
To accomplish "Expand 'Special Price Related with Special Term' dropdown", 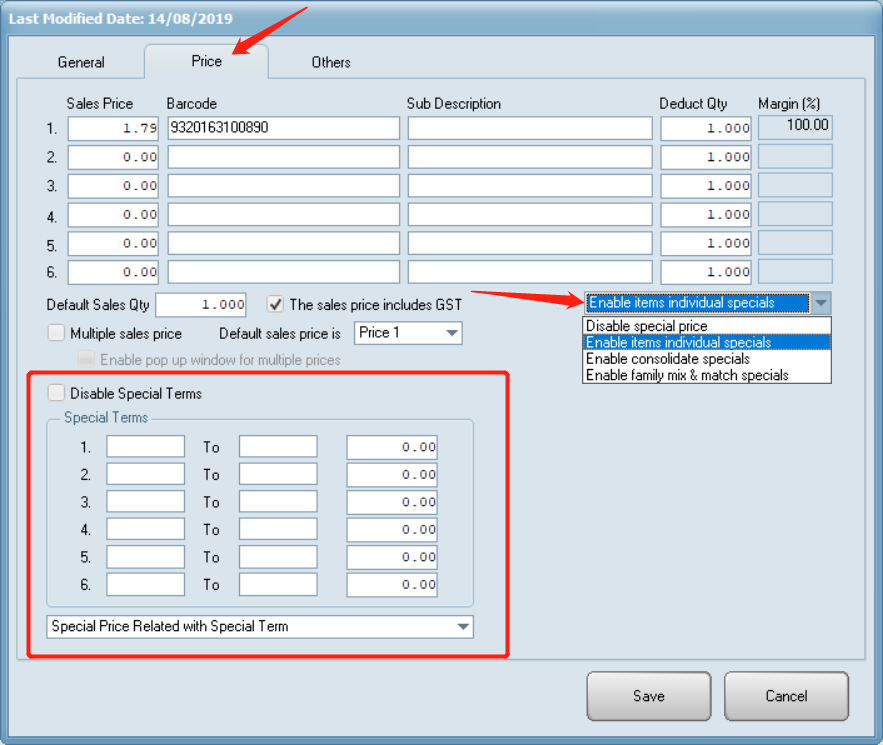I will click(x=462, y=627).
